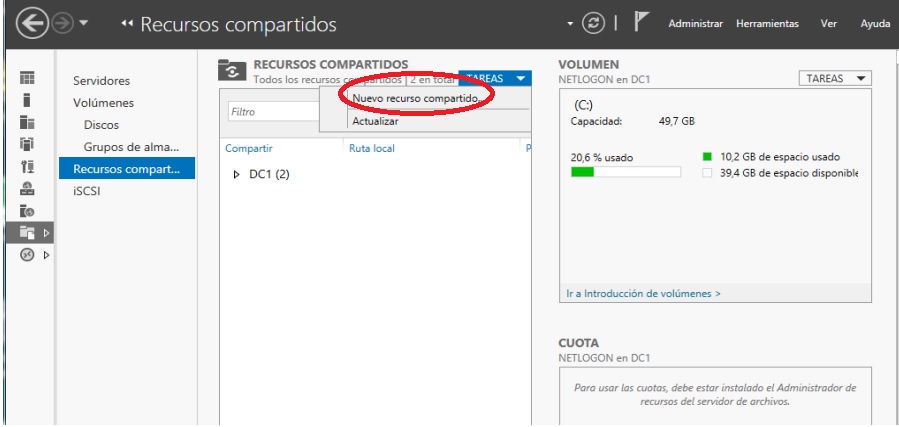
Task: Open the Herramientas menu
Action: pyautogui.click(x=767, y=24)
